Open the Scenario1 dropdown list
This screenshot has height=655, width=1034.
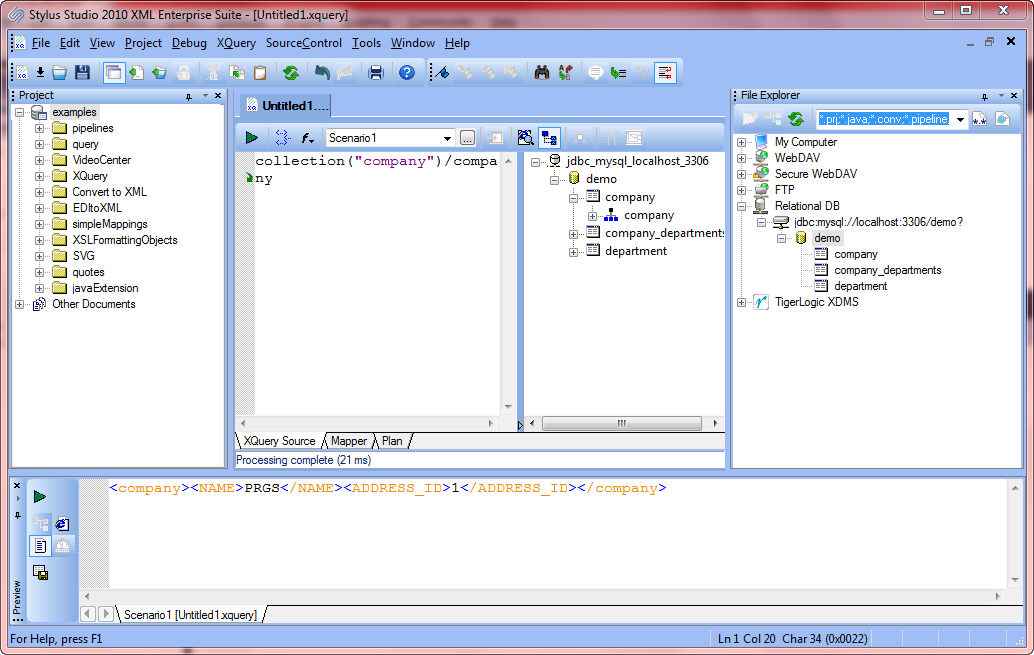[447, 138]
